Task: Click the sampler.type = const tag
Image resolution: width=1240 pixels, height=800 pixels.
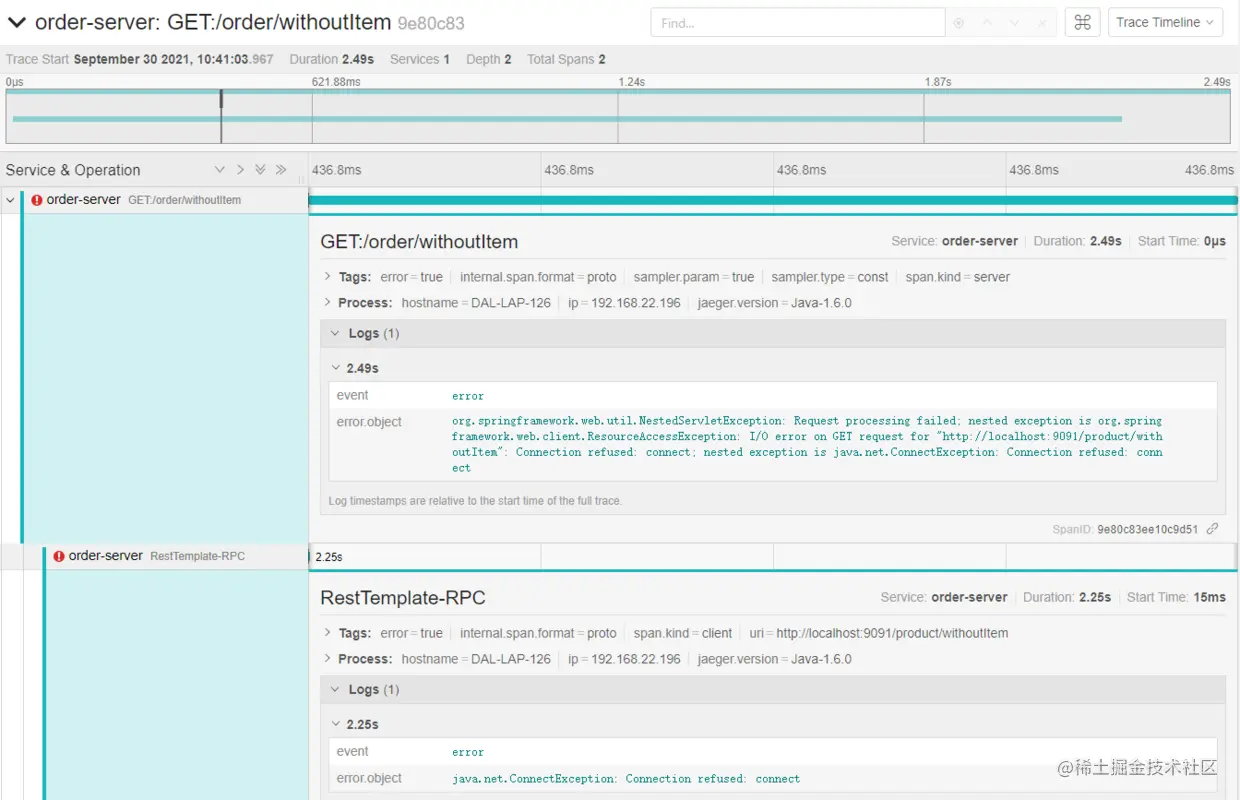Action: click(830, 277)
